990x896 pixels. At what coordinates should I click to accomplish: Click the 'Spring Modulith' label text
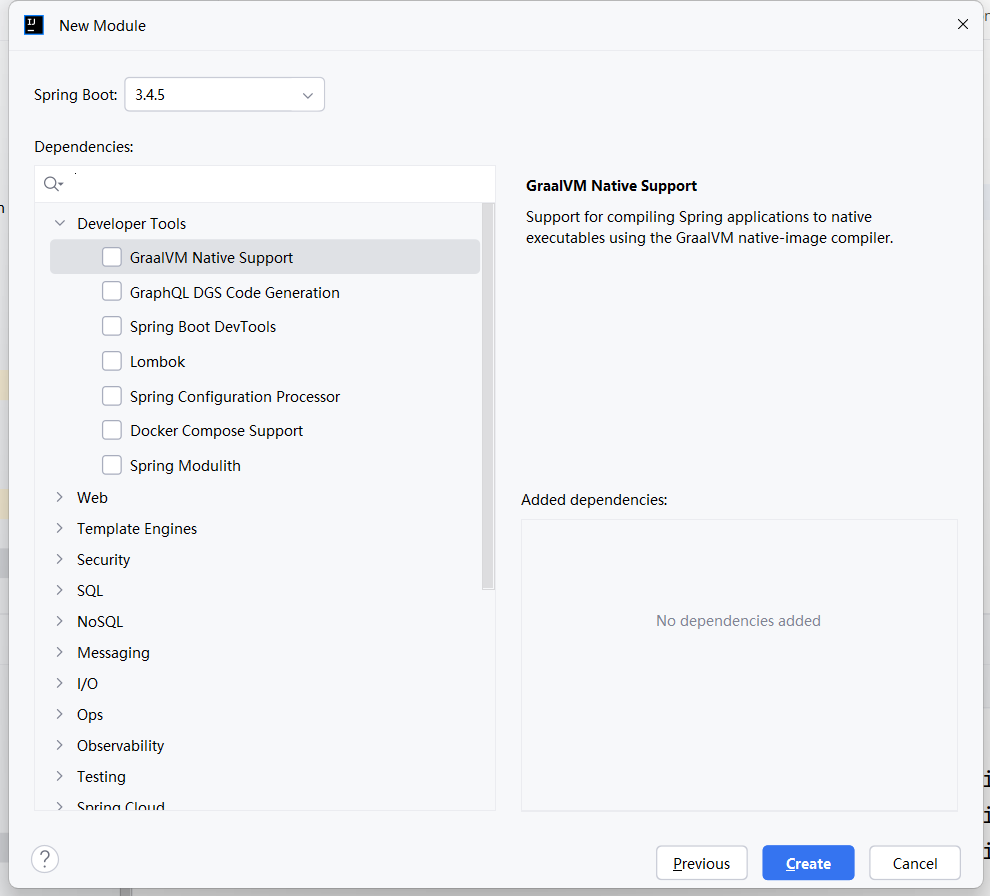coord(185,466)
